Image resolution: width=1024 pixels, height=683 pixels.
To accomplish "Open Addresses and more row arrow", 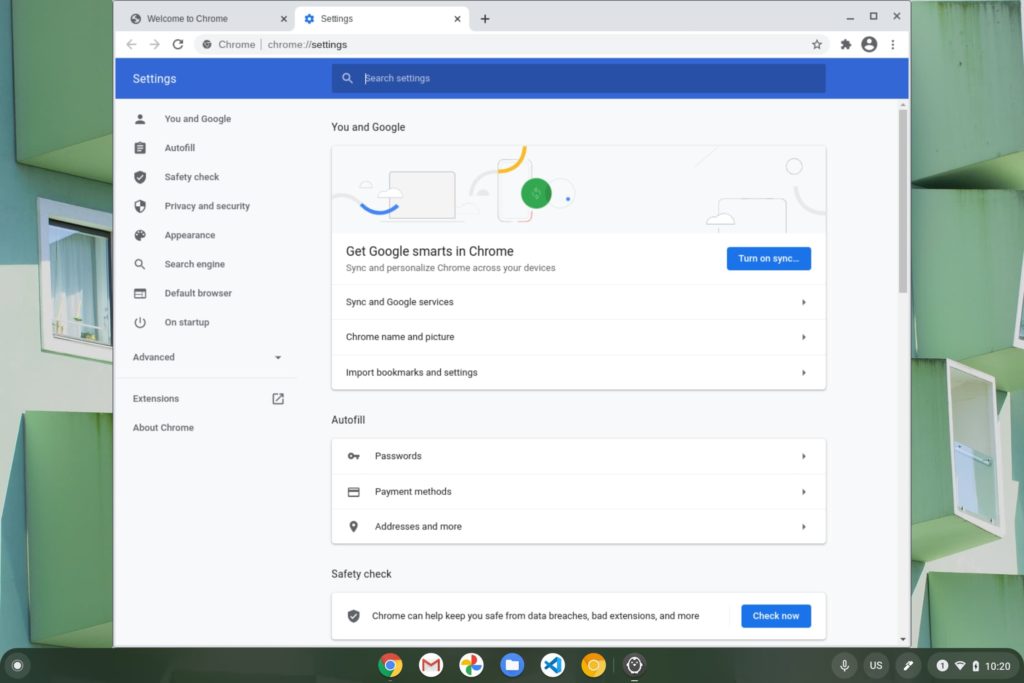I will coord(803,527).
